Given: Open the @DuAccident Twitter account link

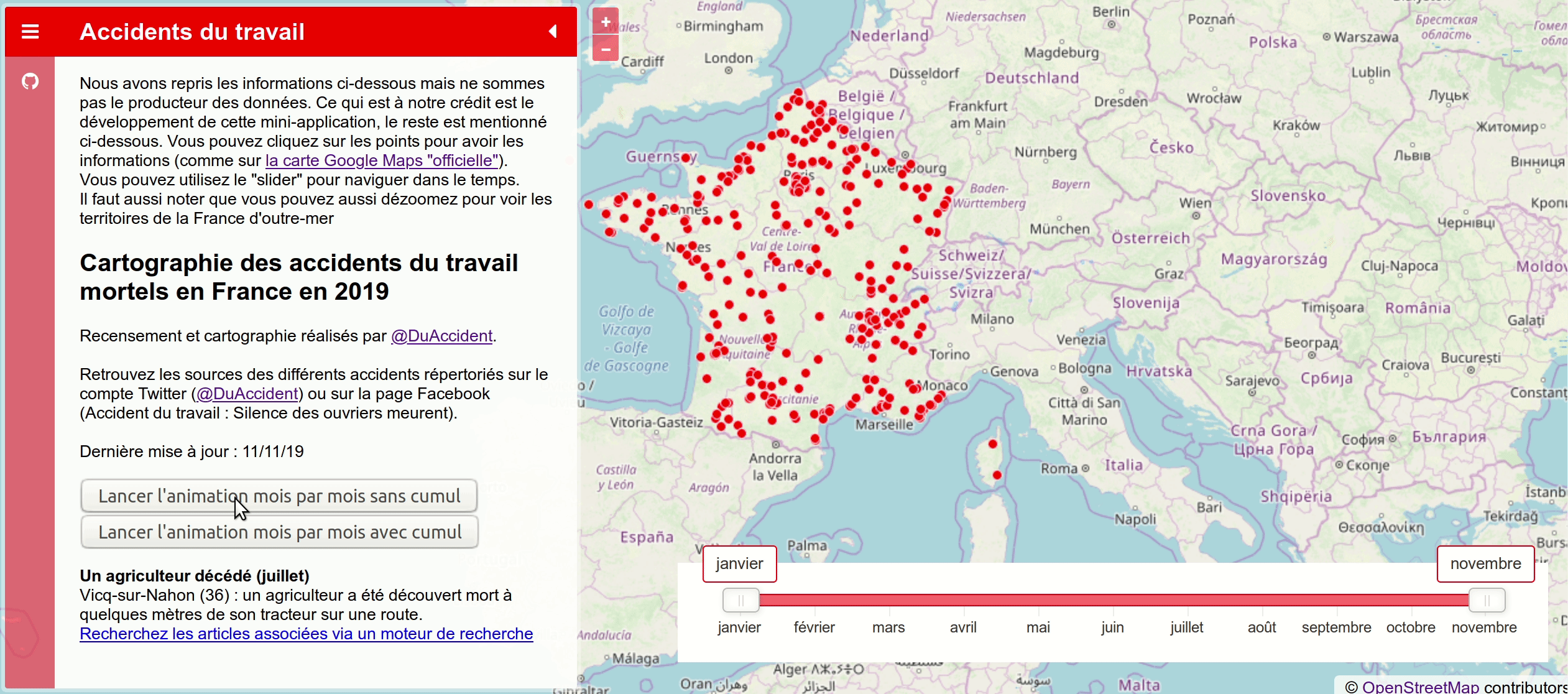Looking at the screenshot, I should click(x=247, y=394).
